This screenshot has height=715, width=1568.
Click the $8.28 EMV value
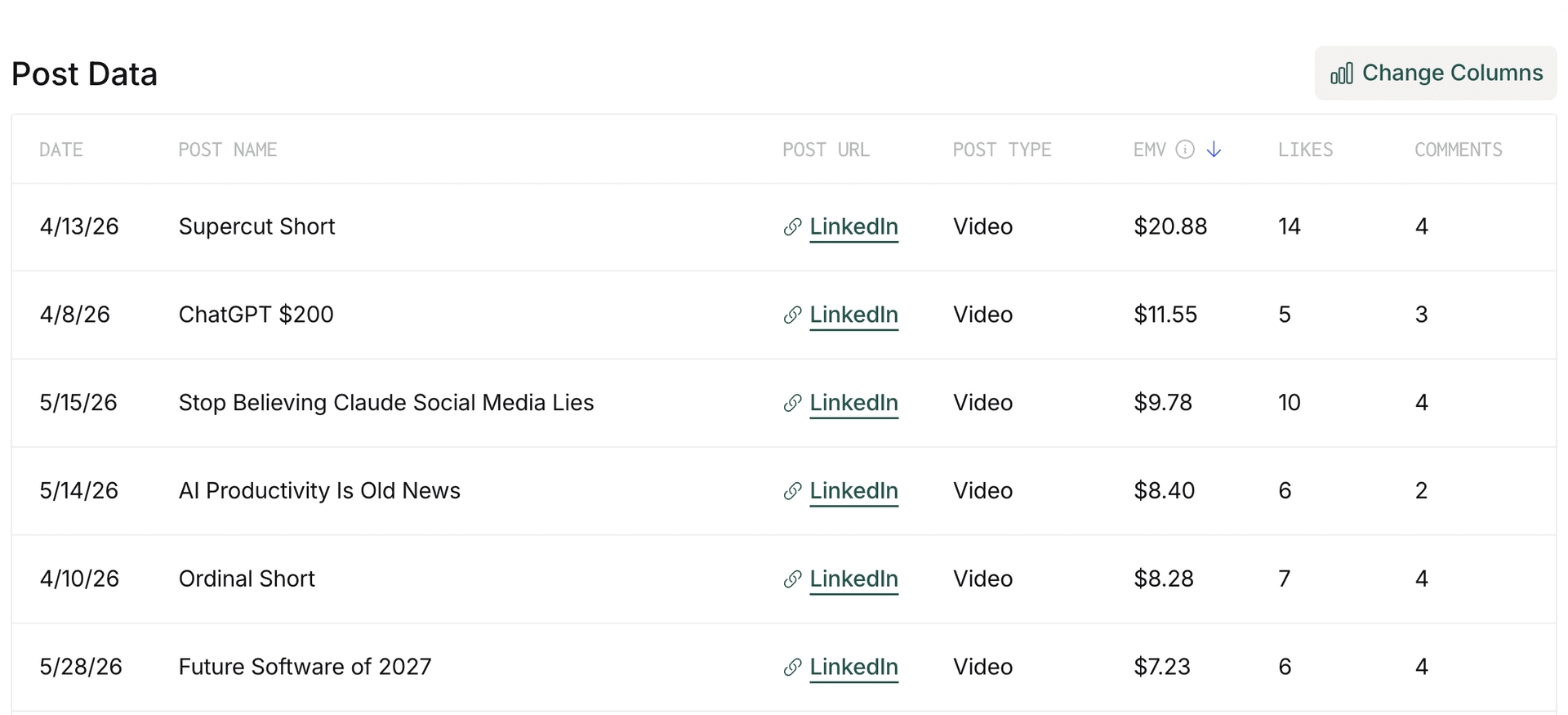click(x=1164, y=579)
